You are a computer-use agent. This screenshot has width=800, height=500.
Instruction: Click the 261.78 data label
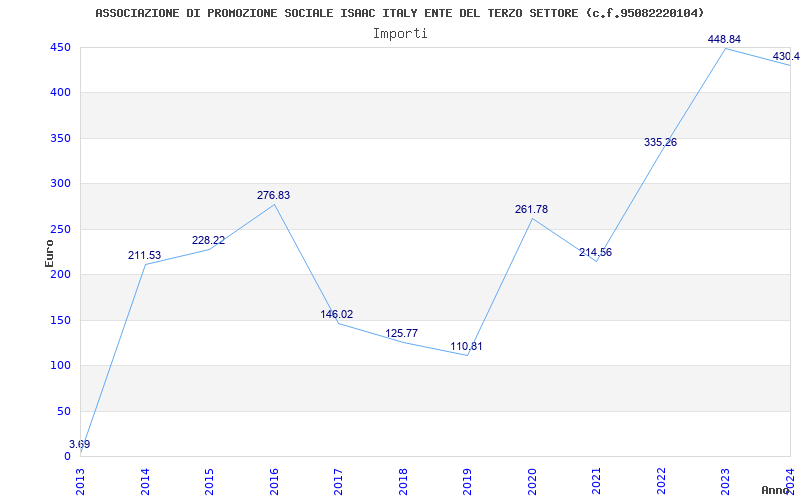(x=531, y=209)
